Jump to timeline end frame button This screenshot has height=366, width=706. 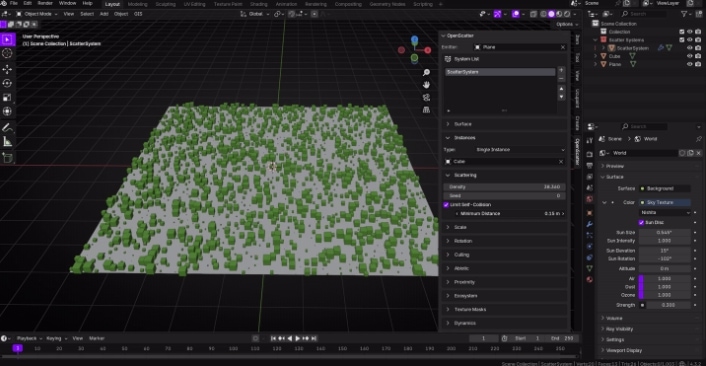pyautogui.click(x=314, y=339)
